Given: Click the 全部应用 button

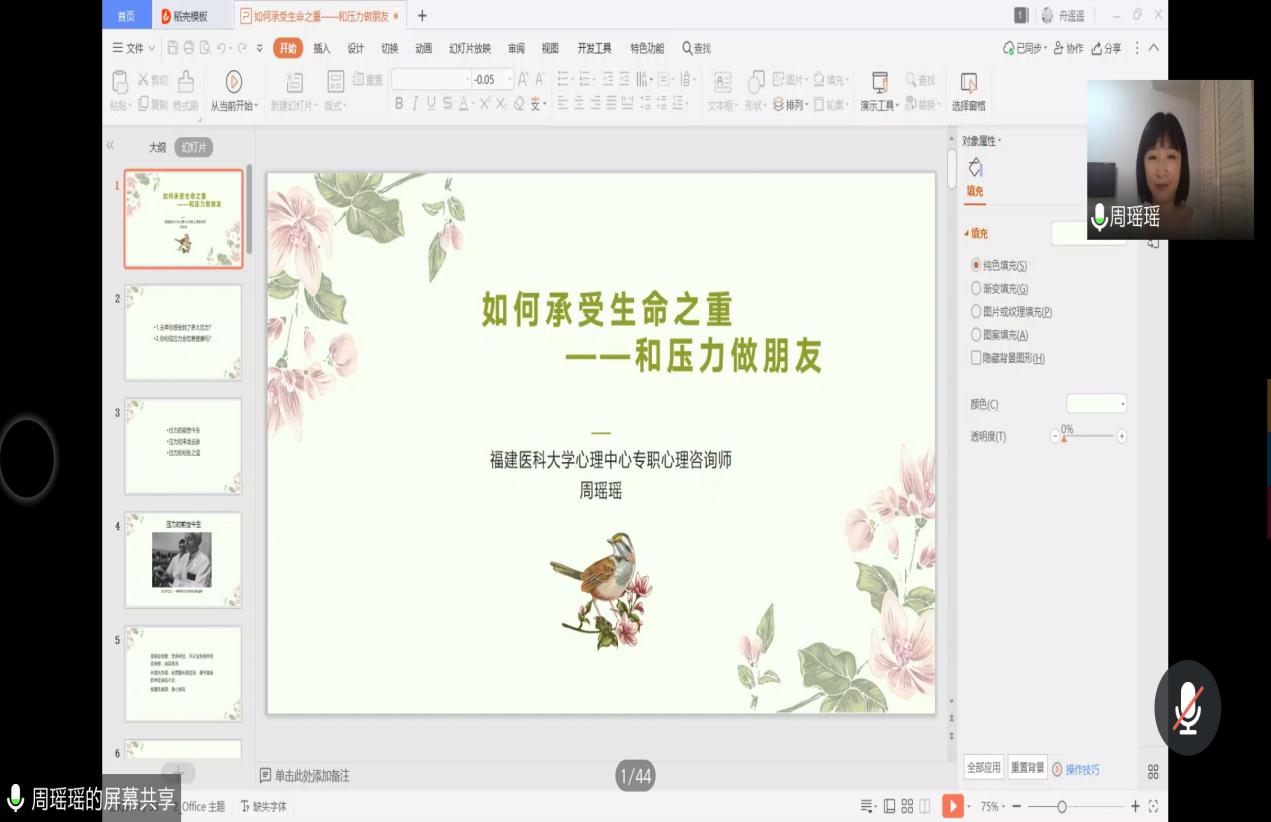Looking at the screenshot, I should pyautogui.click(x=983, y=768).
